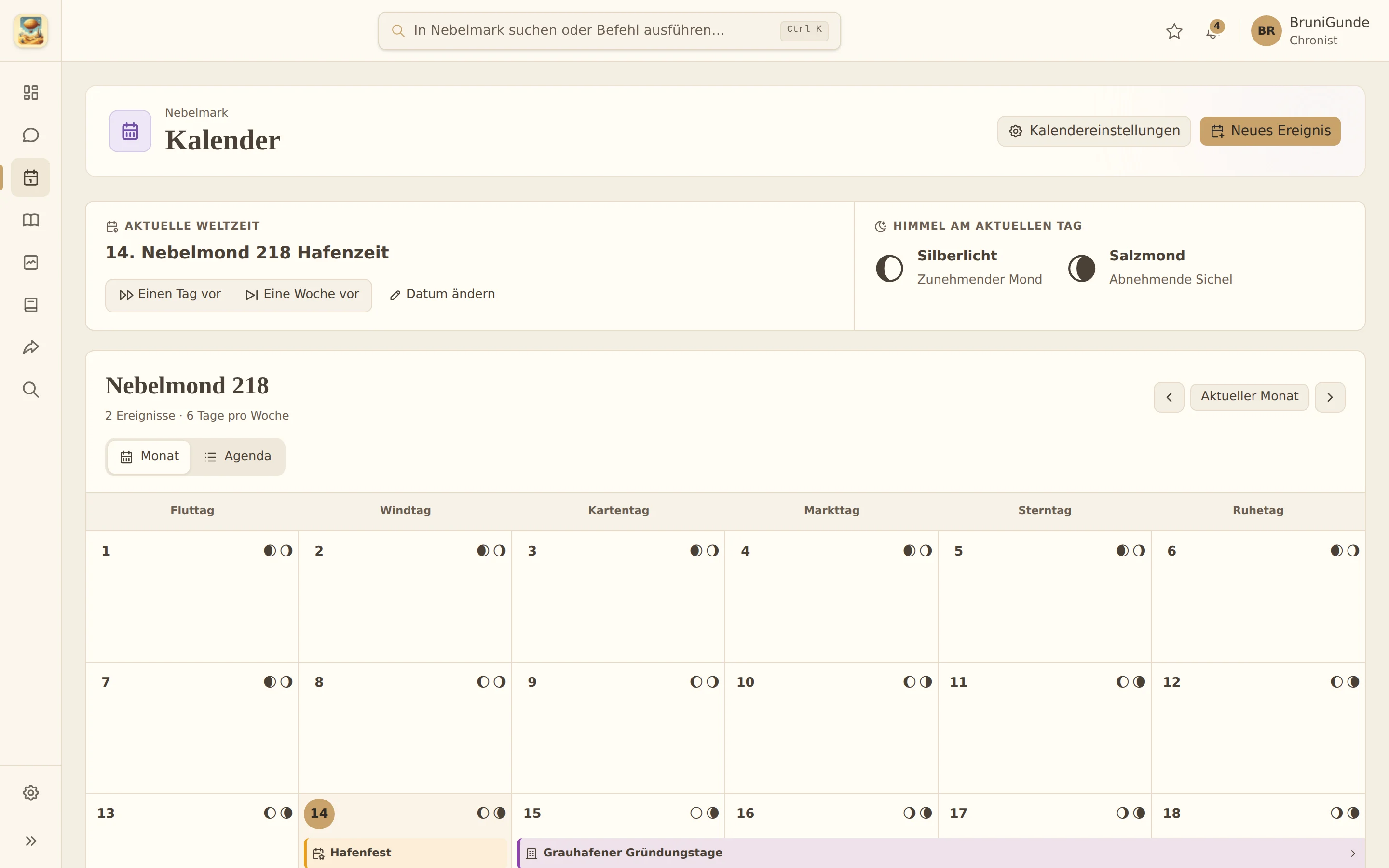Click the Fluttag weekday header
This screenshot has height=868, width=1389.
tap(192, 510)
